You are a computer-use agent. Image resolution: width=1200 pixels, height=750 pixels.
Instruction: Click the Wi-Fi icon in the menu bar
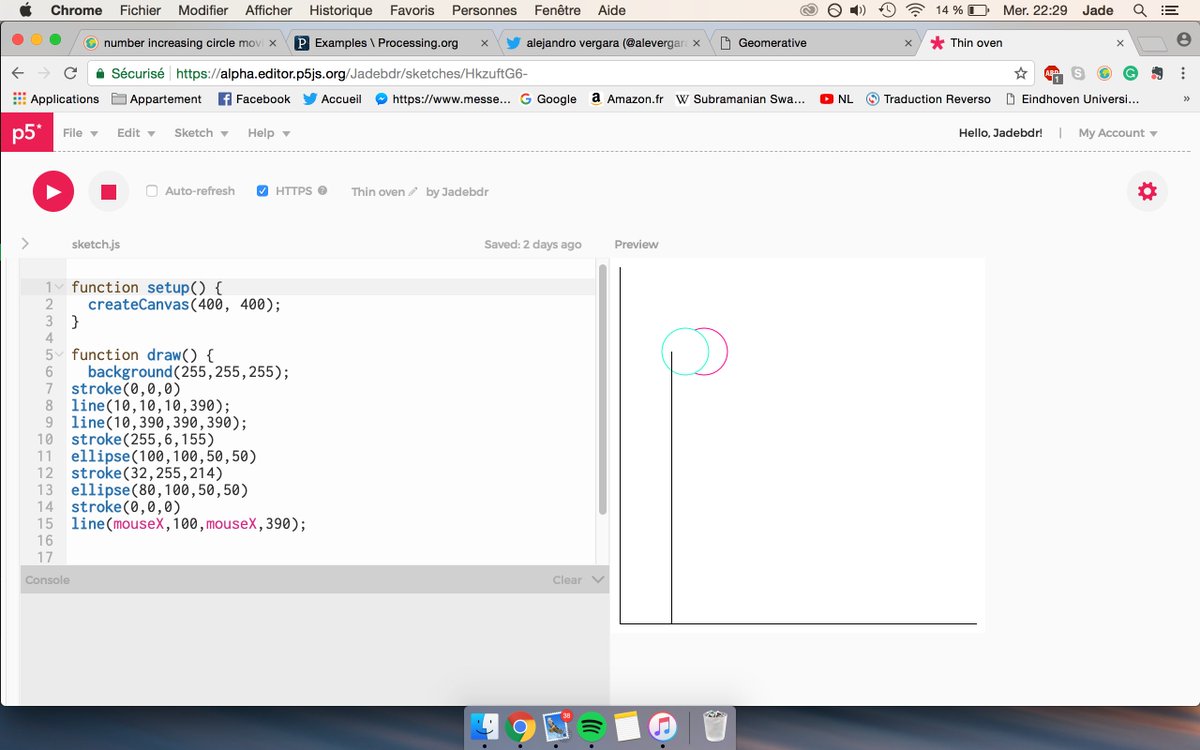tap(915, 10)
